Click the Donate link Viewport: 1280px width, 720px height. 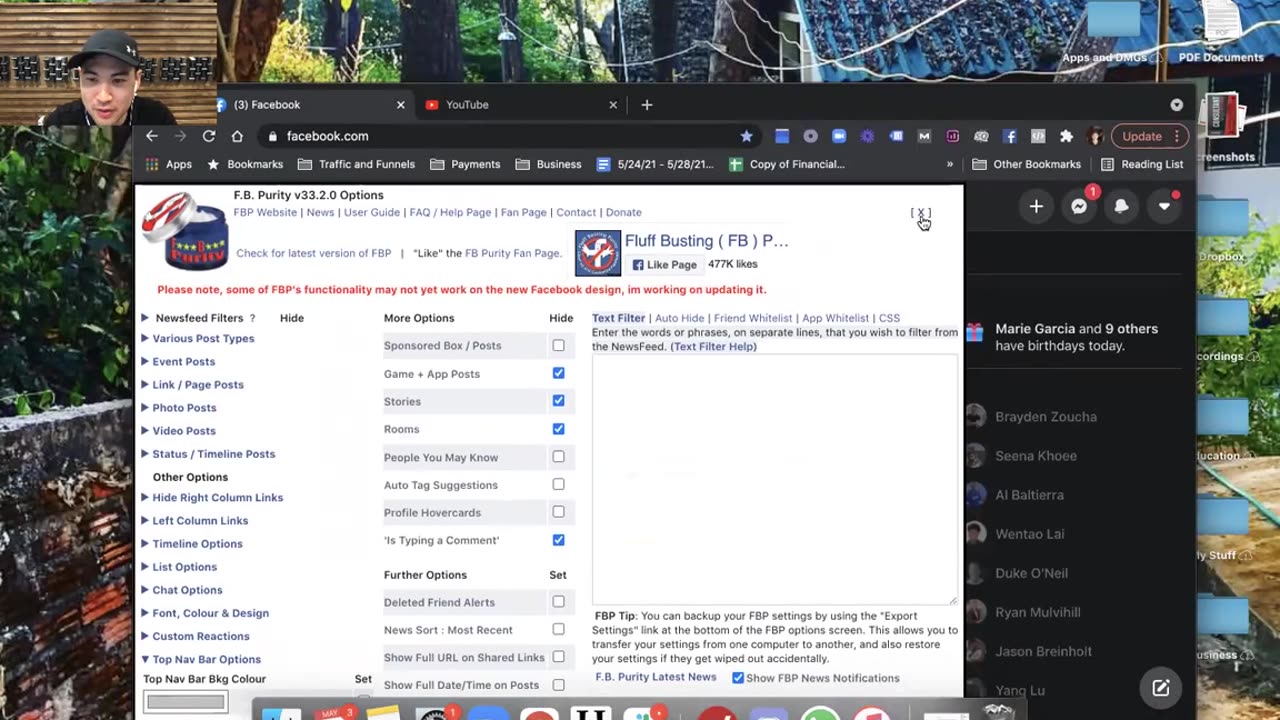pos(623,212)
